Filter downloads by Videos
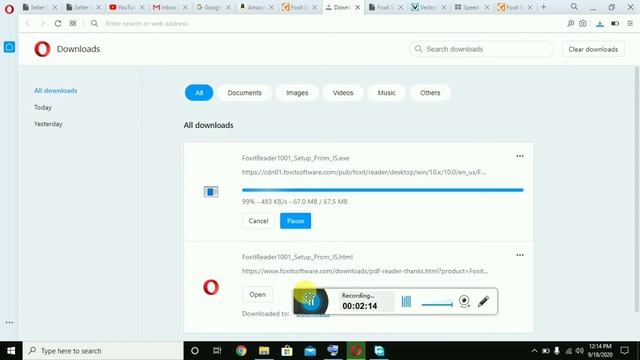The image size is (640, 360). coord(343,93)
